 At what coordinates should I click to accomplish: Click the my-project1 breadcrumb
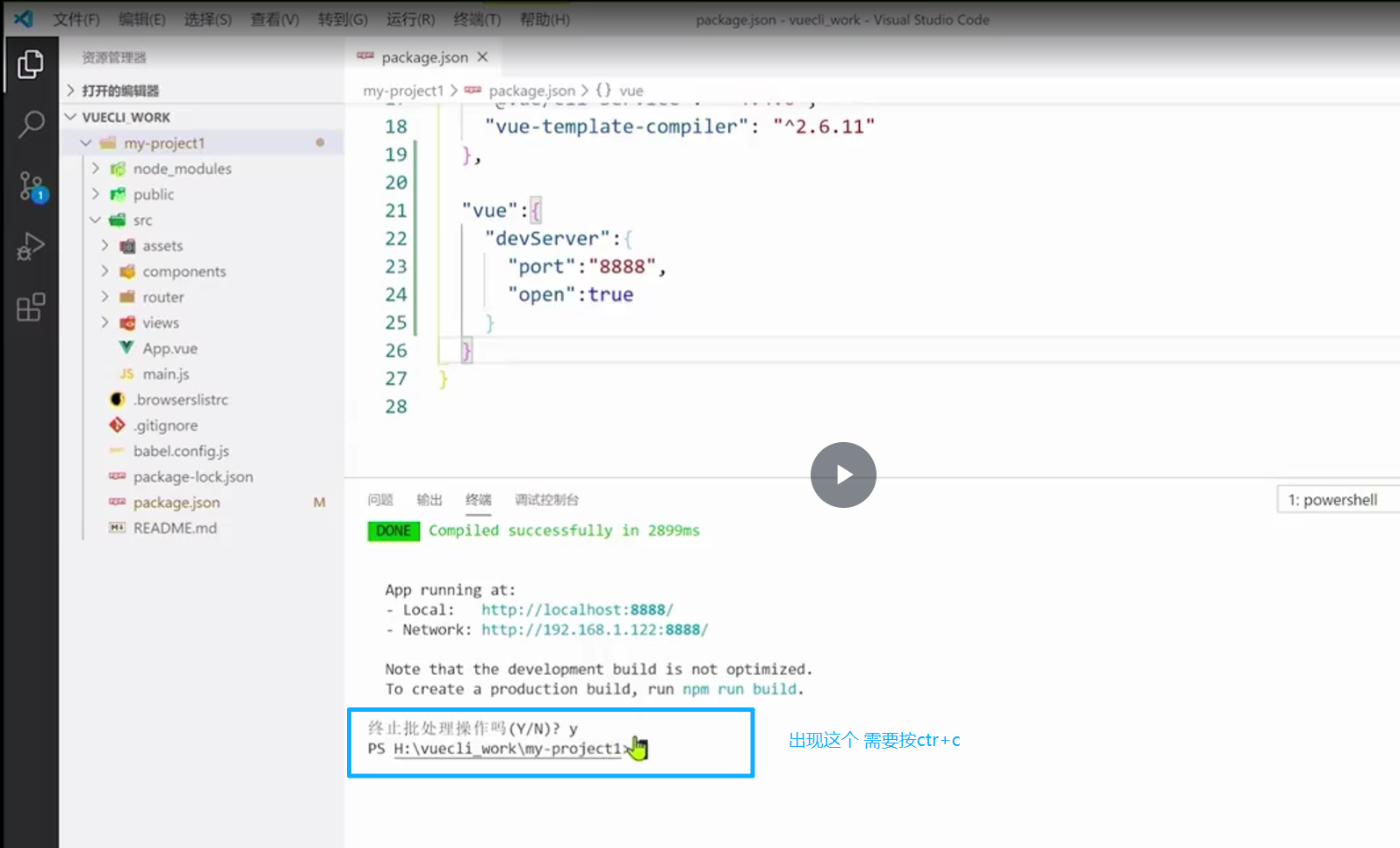403,91
